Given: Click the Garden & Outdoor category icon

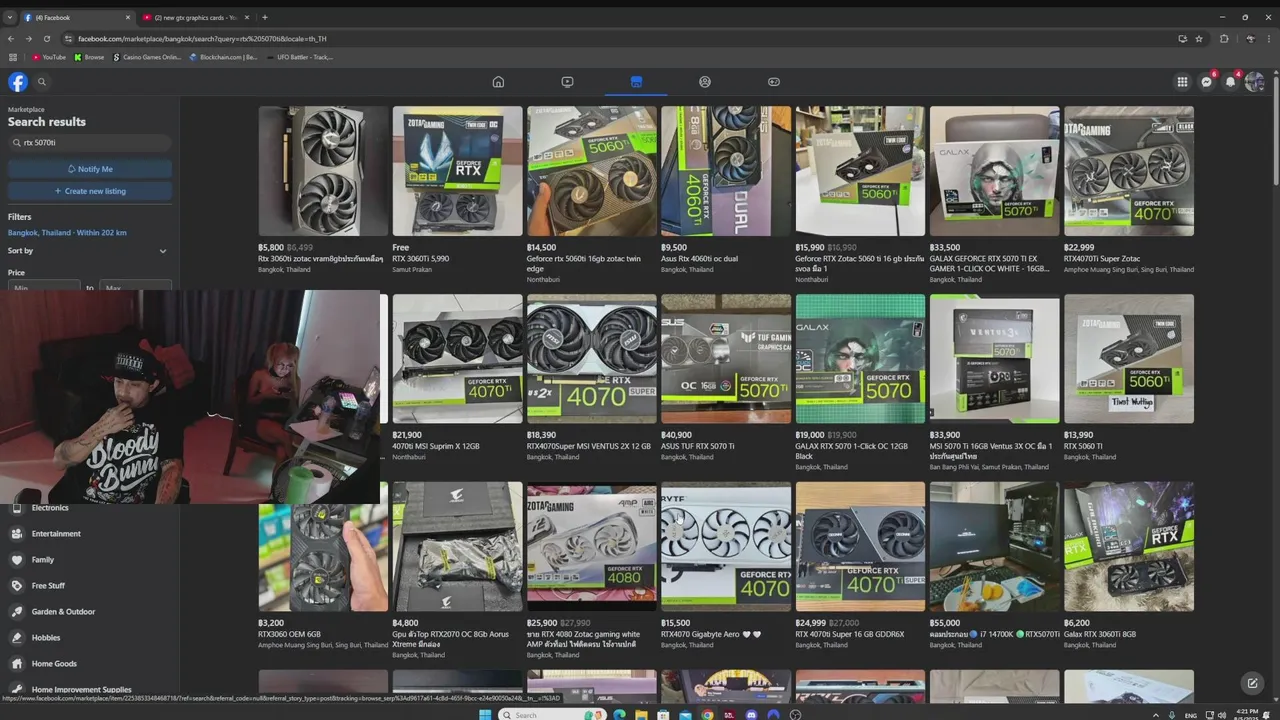Looking at the screenshot, I should [17, 612].
